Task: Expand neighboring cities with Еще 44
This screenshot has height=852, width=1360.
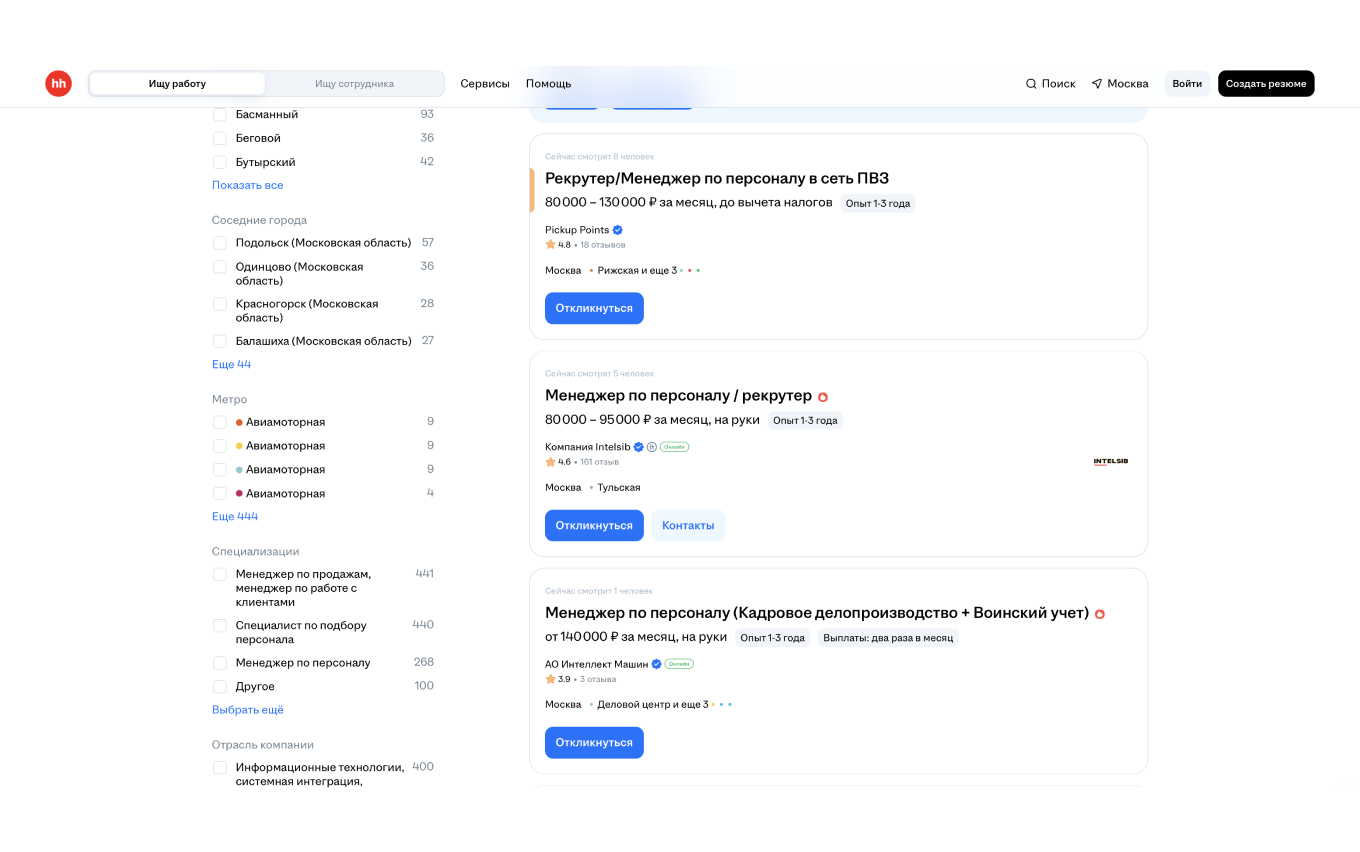Action: pyautogui.click(x=231, y=365)
